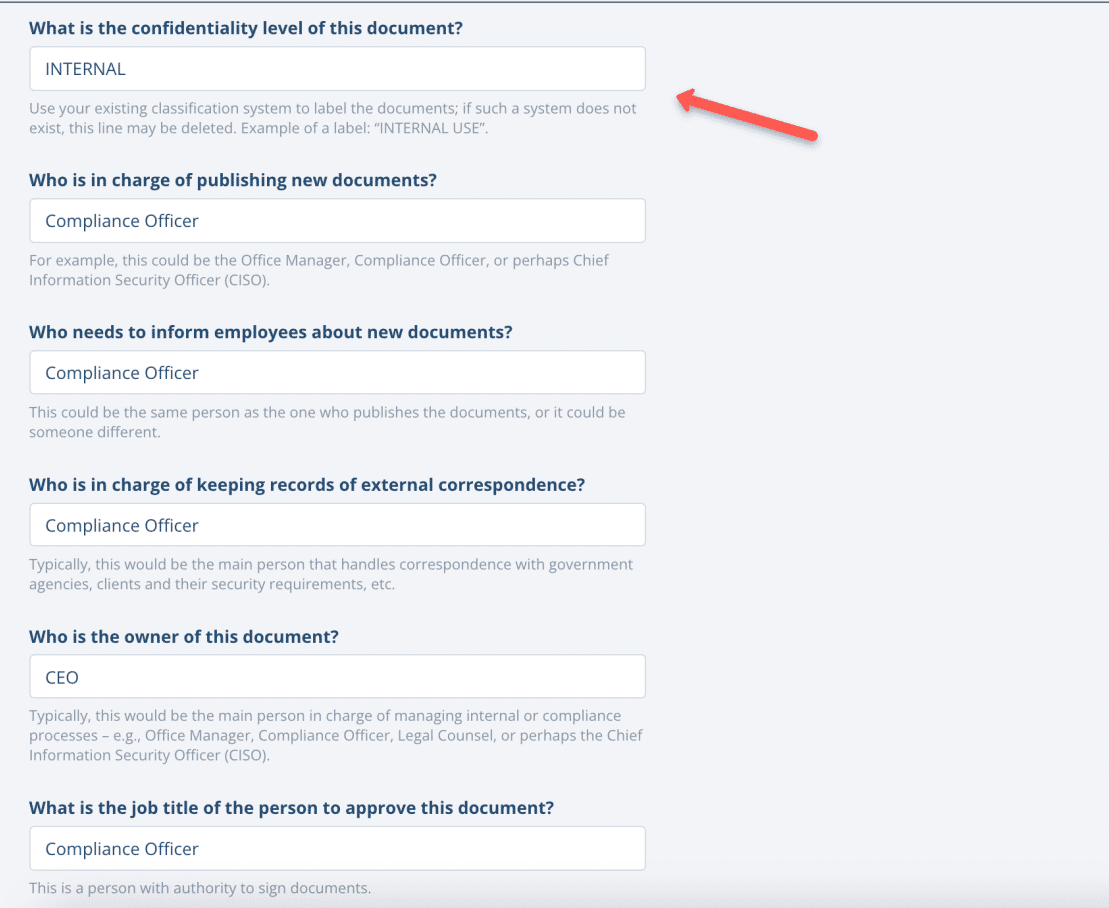Image resolution: width=1109 pixels, height=908 pixels.
Task: Click the document owner field showing CEO
Action: click(337, 676)
